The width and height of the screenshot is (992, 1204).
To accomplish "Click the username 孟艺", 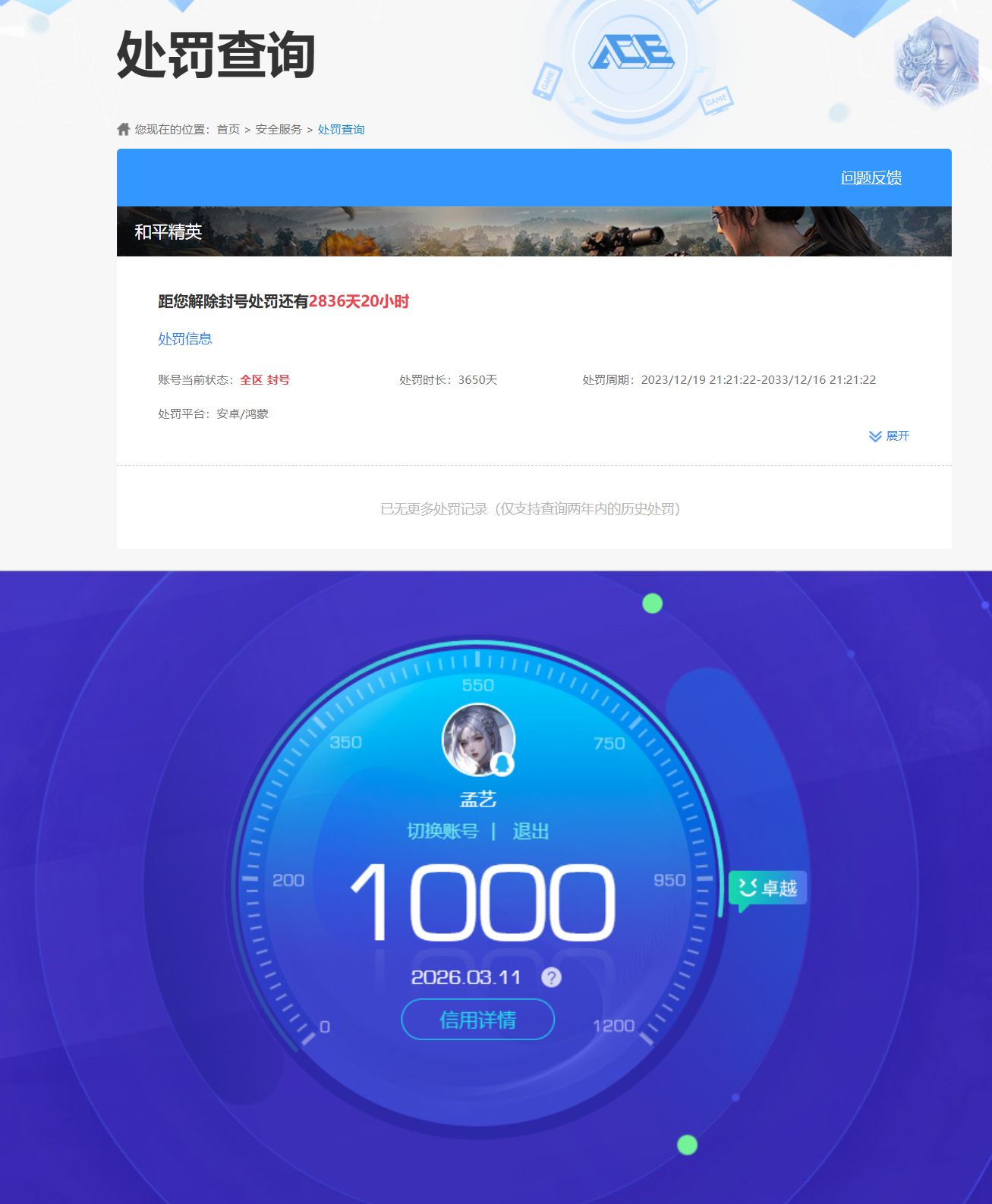I will (478, 799).
